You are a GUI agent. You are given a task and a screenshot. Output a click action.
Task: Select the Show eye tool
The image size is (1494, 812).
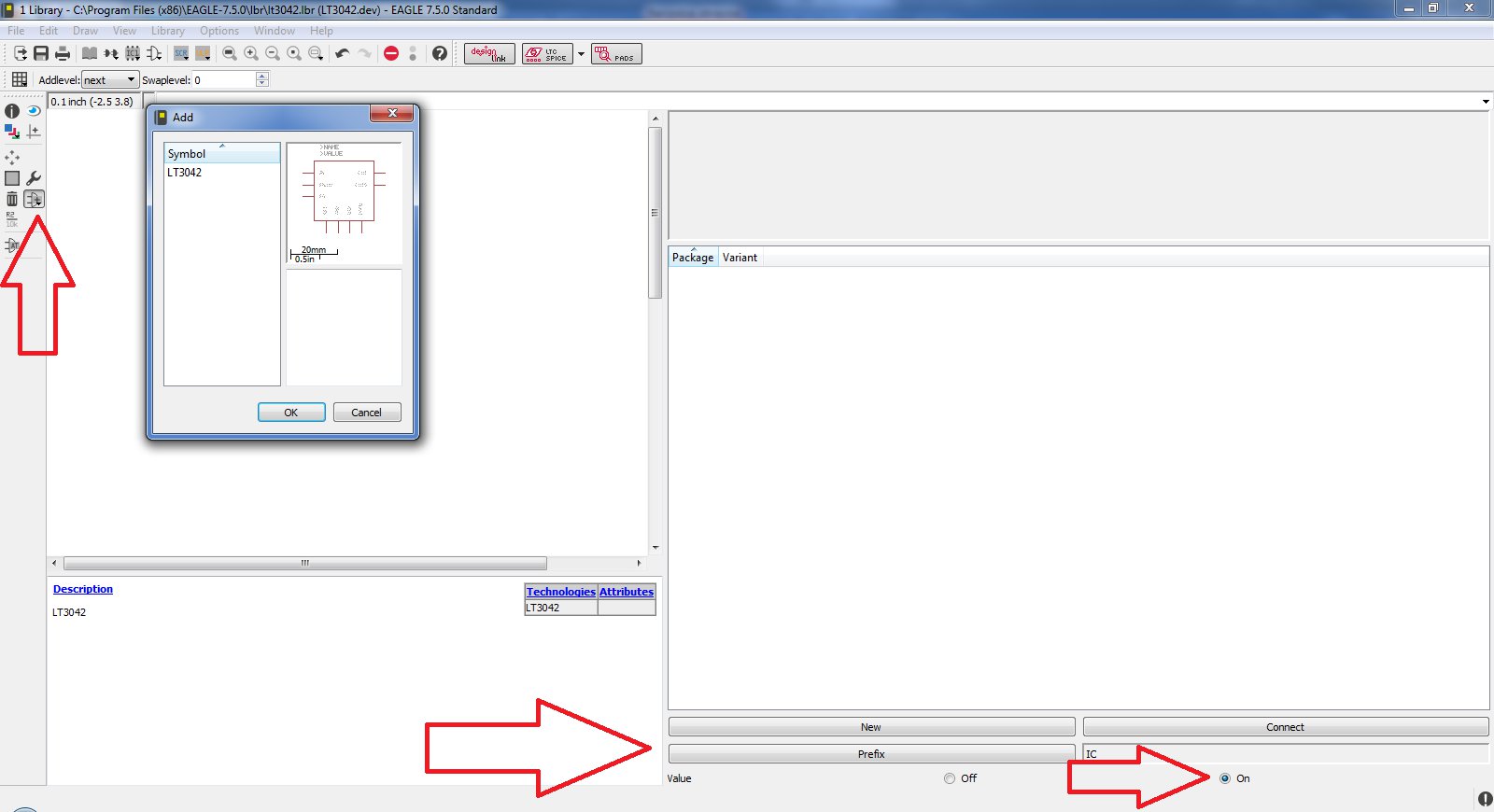pos(34,111)
